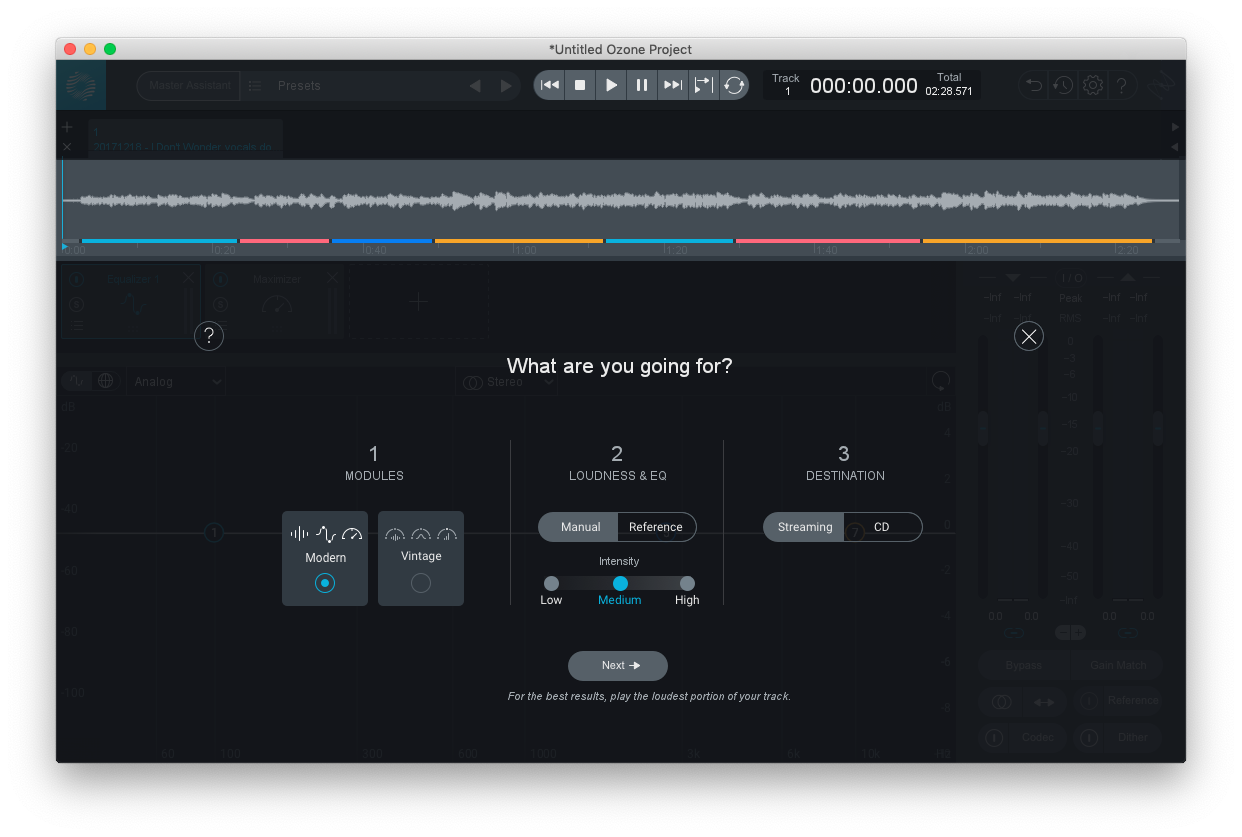Select the Modern modules option

click(x=325, y=558)
